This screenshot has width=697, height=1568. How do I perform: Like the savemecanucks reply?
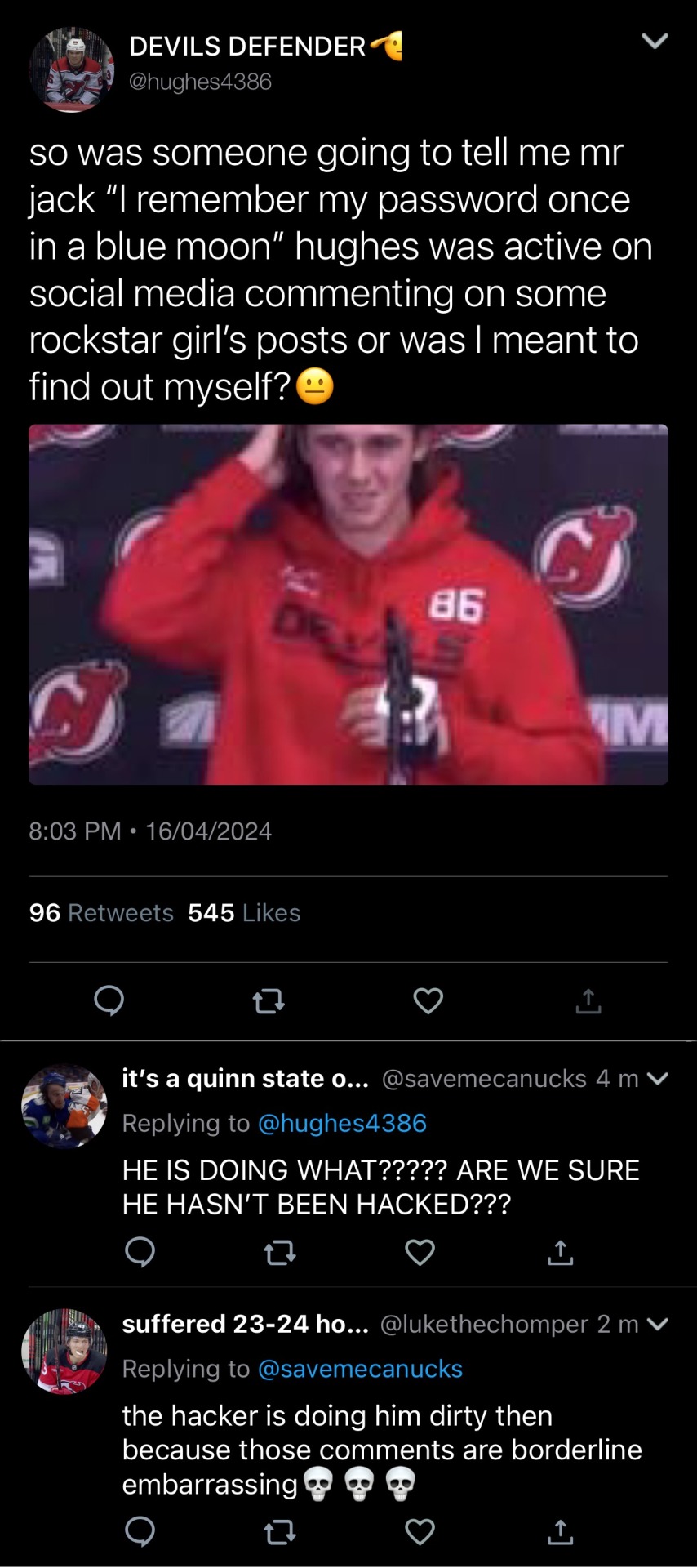(420, 1252)
